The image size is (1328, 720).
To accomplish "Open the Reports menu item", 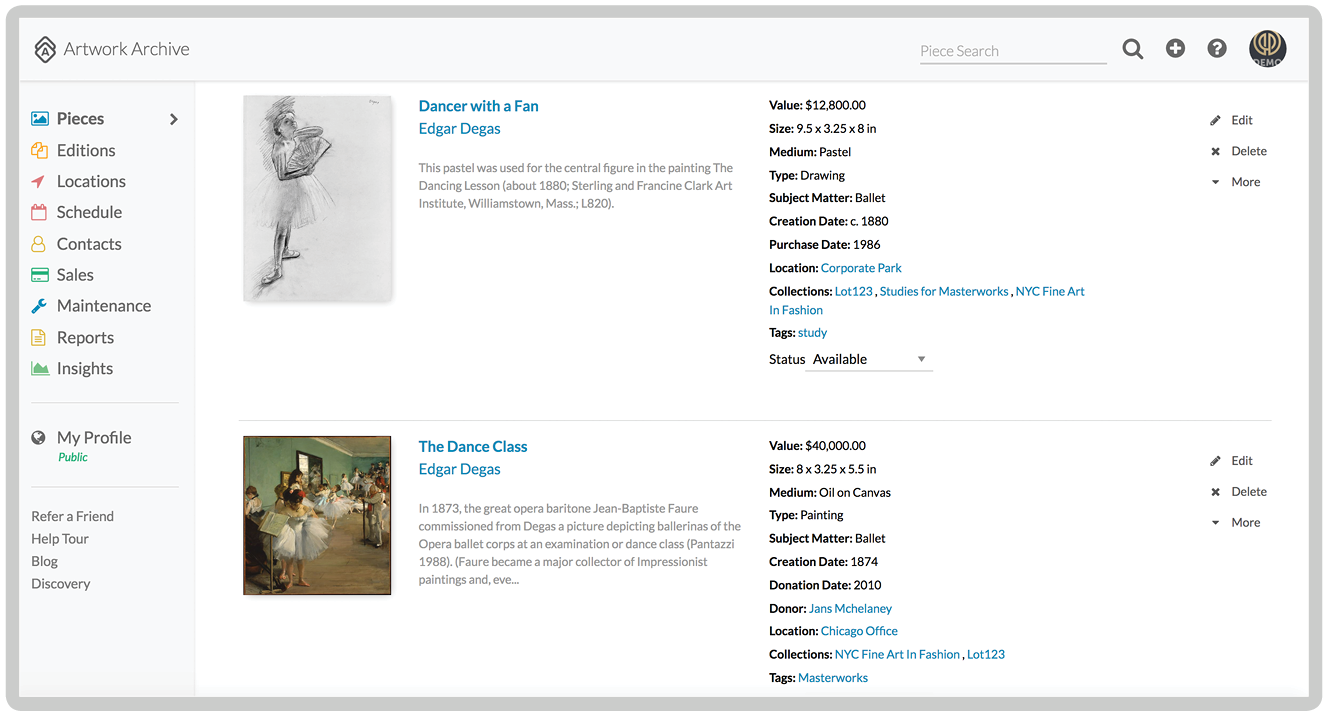I will pyautogui.click(x=85, y=337).
